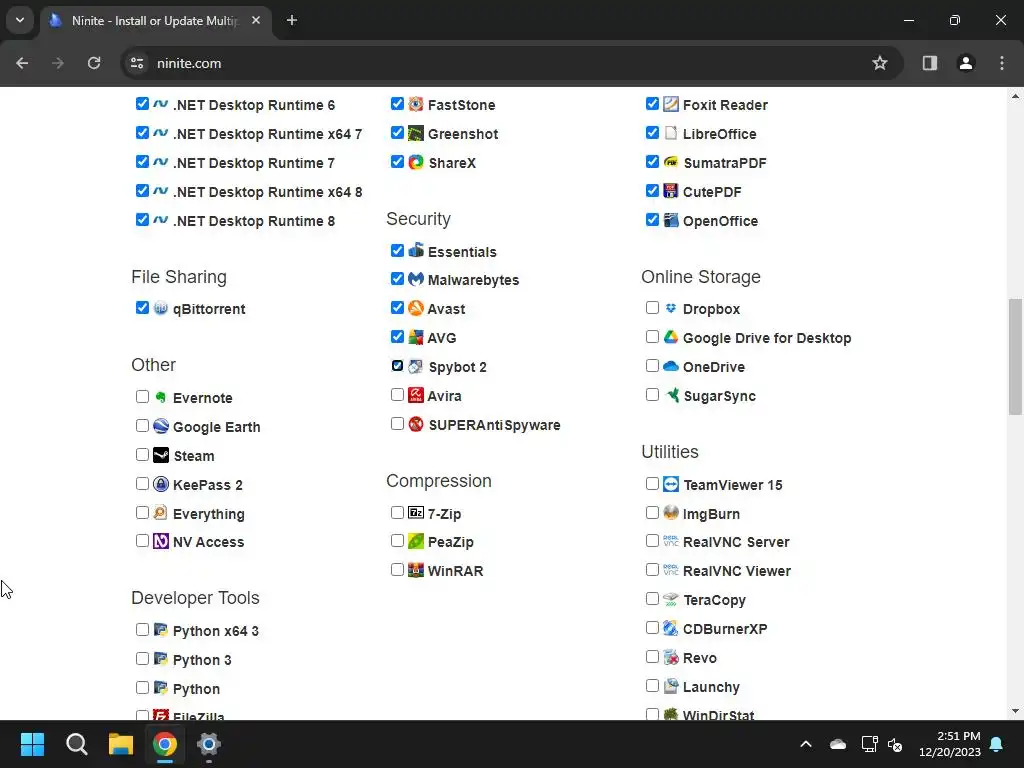The height and width of the screenshot is (768, 1024).
Task: Open the Chrome profile avatar
Action: tap(966, 63)
